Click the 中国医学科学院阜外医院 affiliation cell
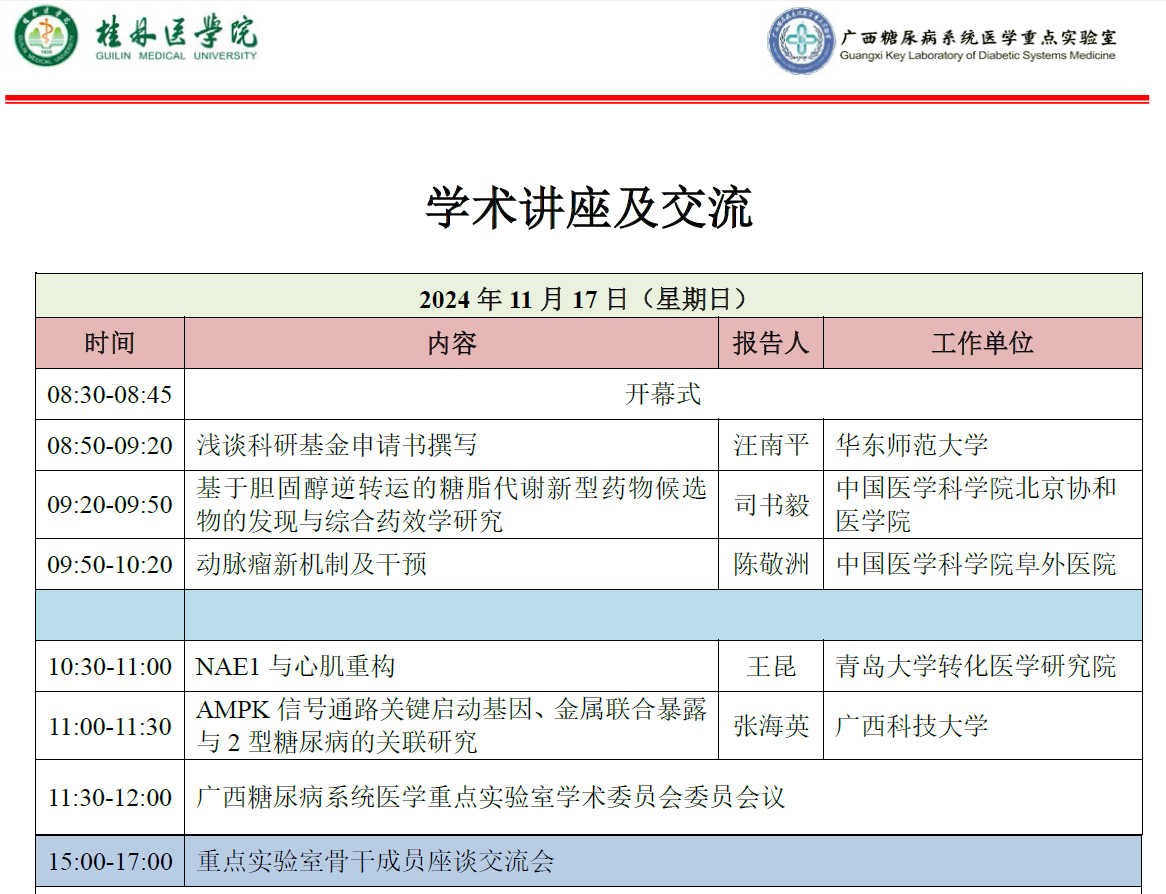This screenshot has height=894, width=1166. (976, 565)
